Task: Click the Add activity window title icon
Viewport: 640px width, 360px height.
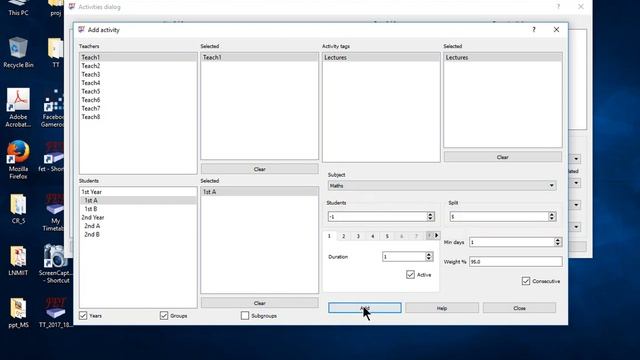Action: tap(81, 29)
